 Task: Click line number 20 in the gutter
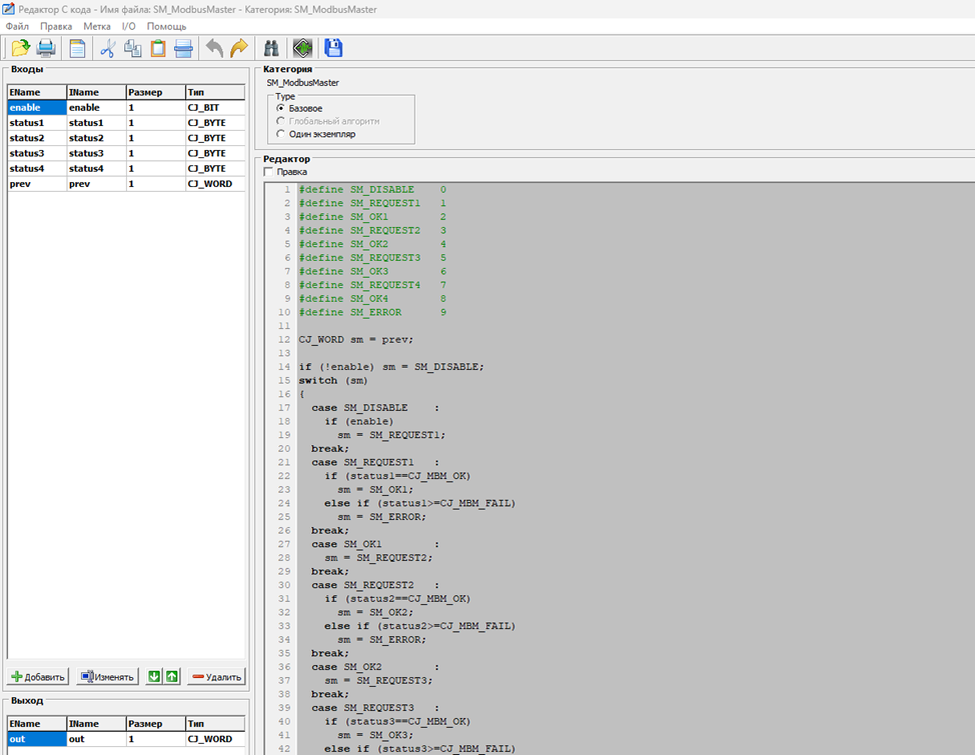(284, 449)
